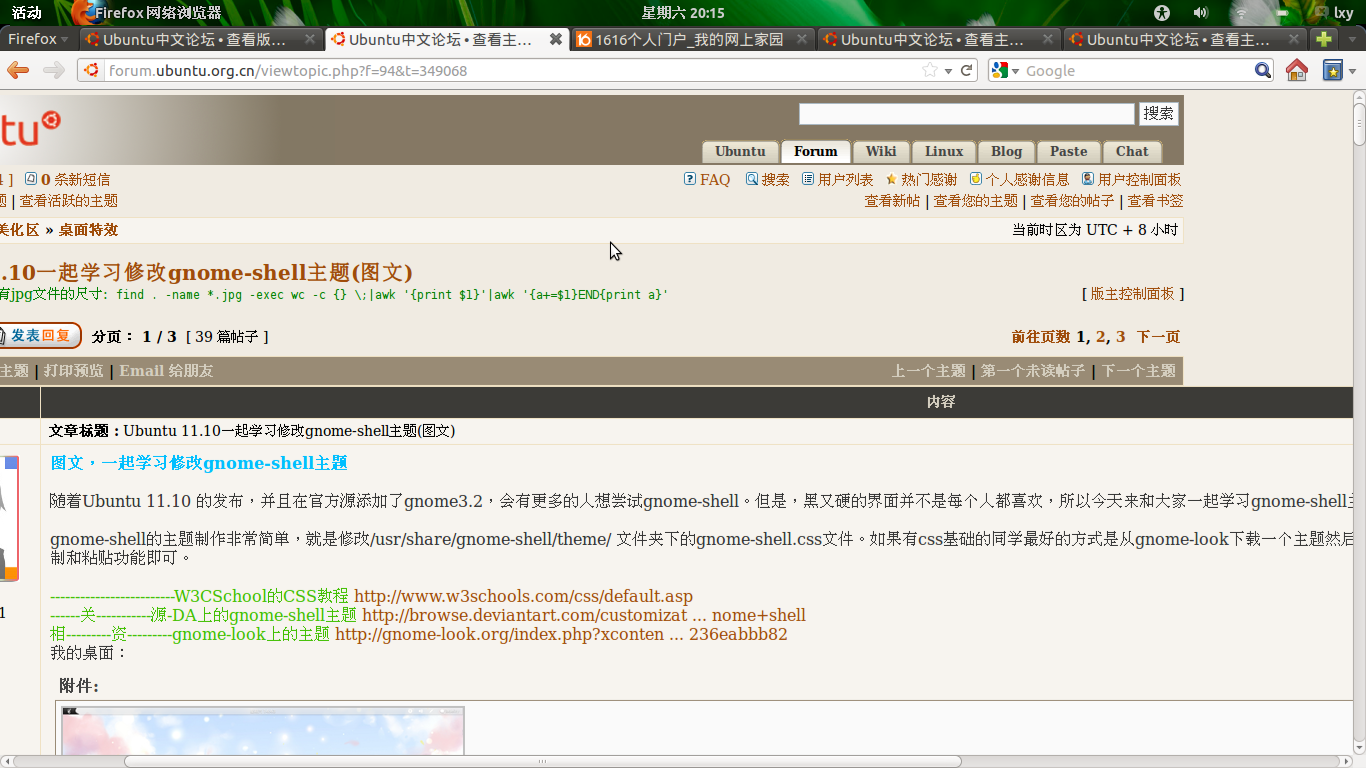Open the 个人感谢信息 link
The image size is (1366, 768).
pos(1027,180)
